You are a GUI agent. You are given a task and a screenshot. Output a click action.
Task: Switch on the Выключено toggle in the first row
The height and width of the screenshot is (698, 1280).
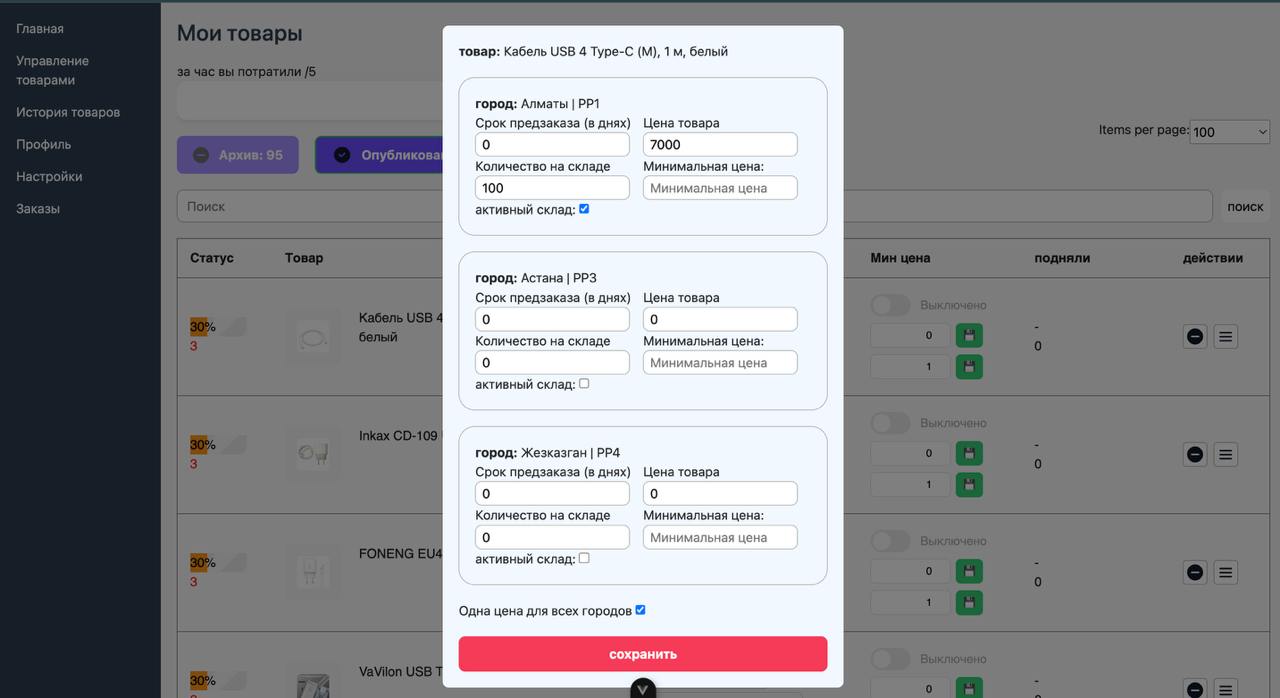890,305
